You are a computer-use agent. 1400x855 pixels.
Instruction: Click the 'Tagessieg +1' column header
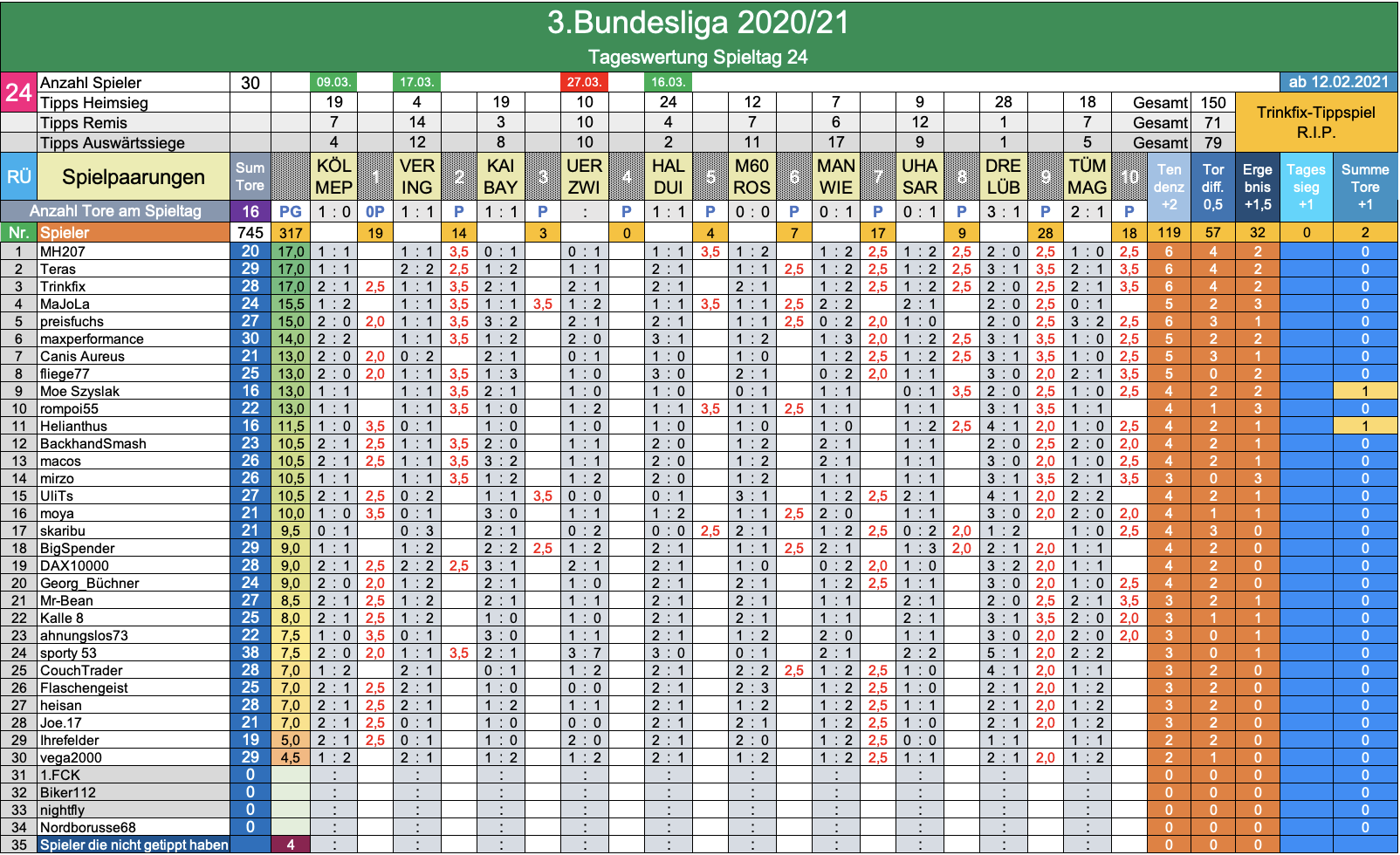pos(1307,187)
